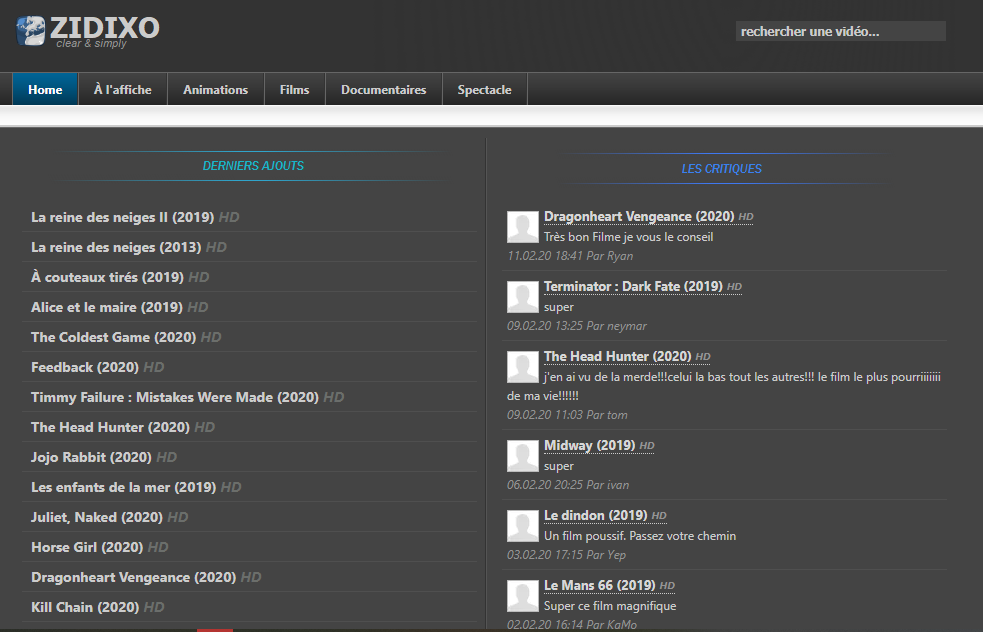Click tom's avatar on Head Hunter review
This screenshot has width=983, height=632.
(x=523, y=367)
